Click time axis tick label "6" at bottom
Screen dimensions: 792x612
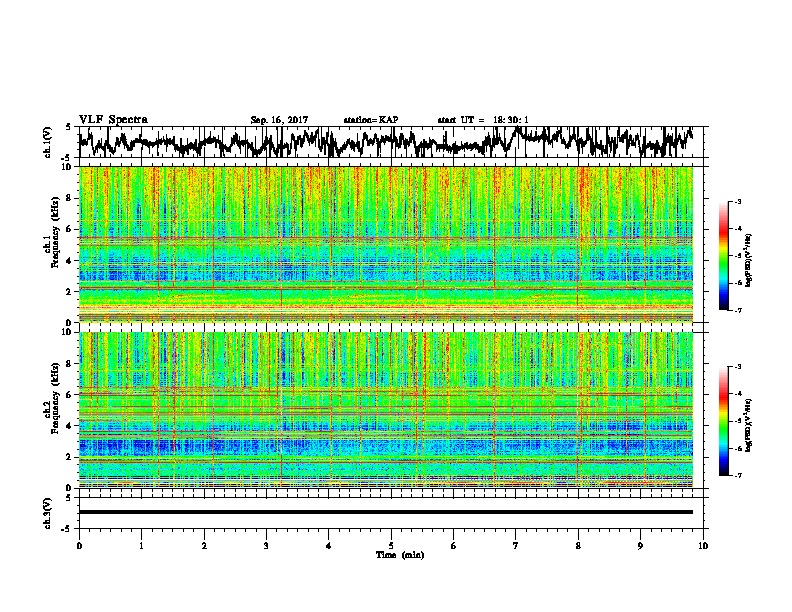click(x=454, y=546)
